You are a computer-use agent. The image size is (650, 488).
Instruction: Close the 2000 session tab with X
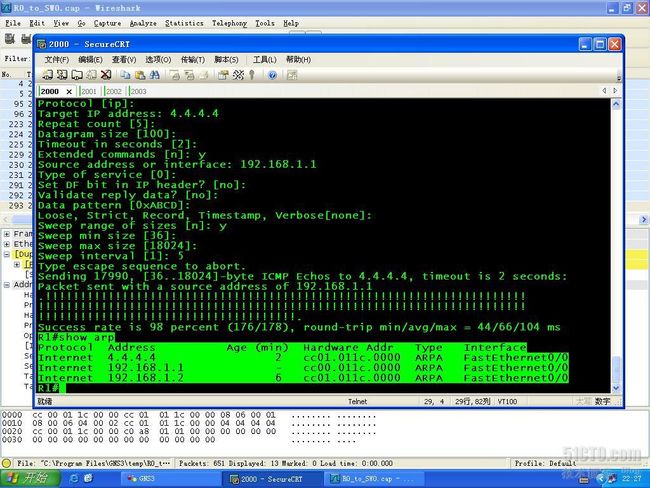69,92
